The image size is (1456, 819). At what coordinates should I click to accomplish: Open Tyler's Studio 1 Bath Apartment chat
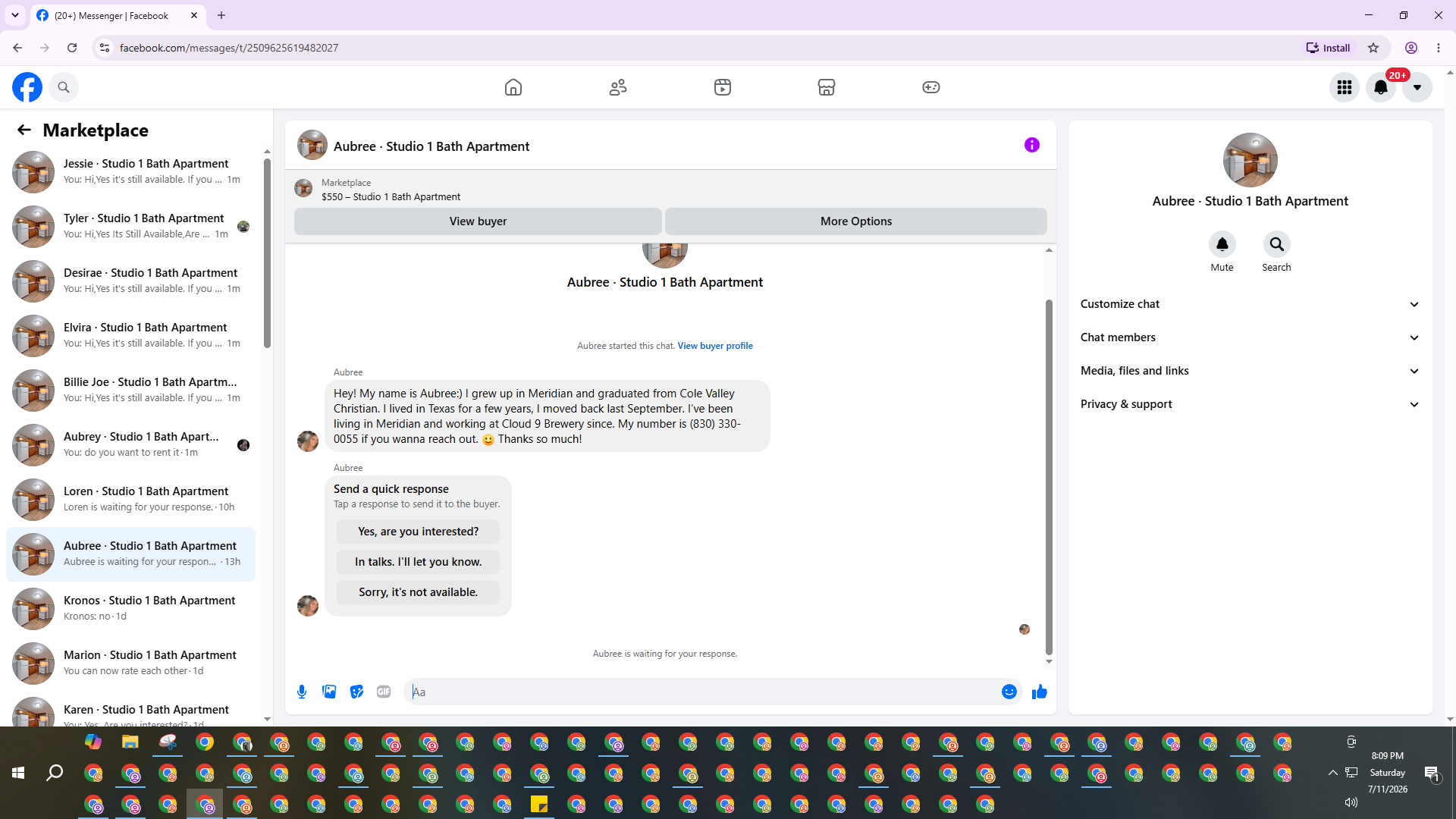point(131,227)
